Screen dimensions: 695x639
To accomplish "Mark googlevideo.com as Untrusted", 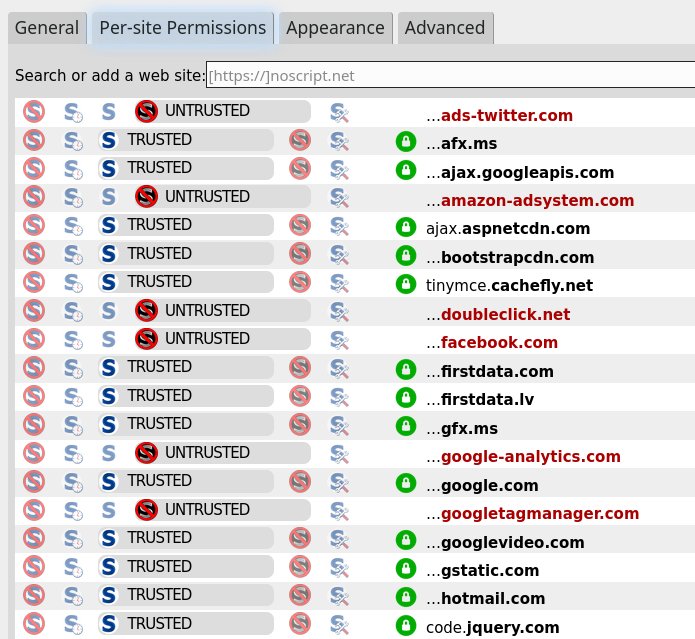I will click(x=300, y=538).
